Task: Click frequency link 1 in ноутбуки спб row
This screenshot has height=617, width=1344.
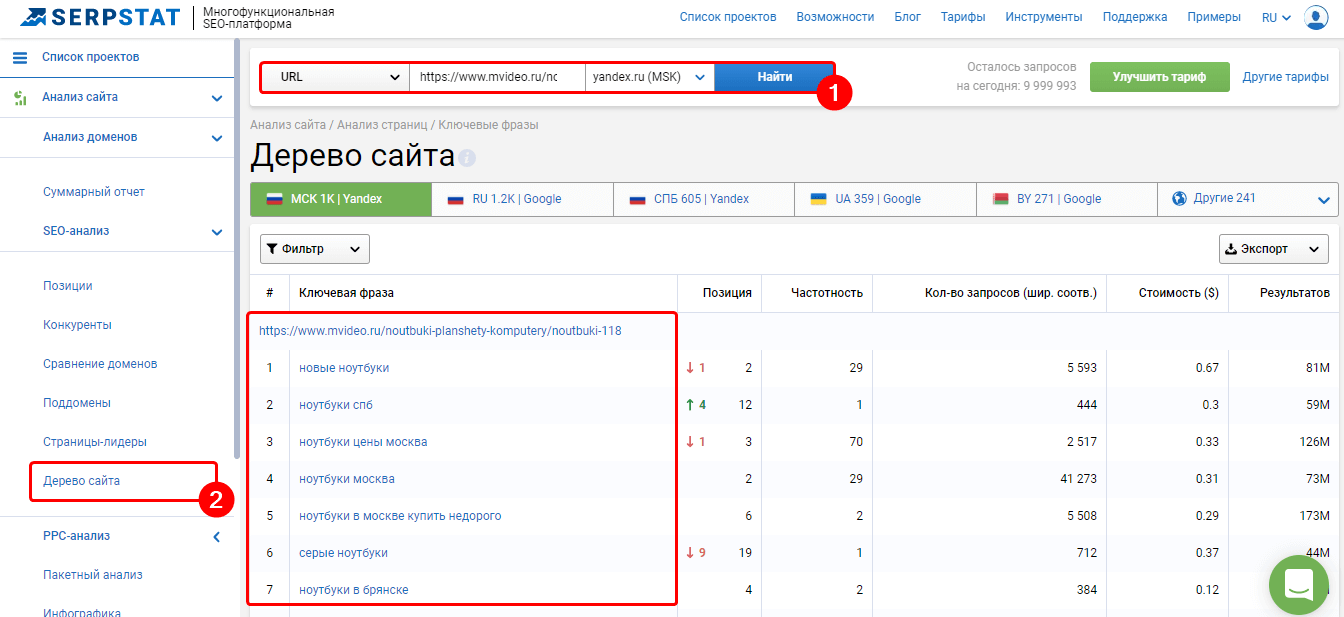Action: point(859,405)
